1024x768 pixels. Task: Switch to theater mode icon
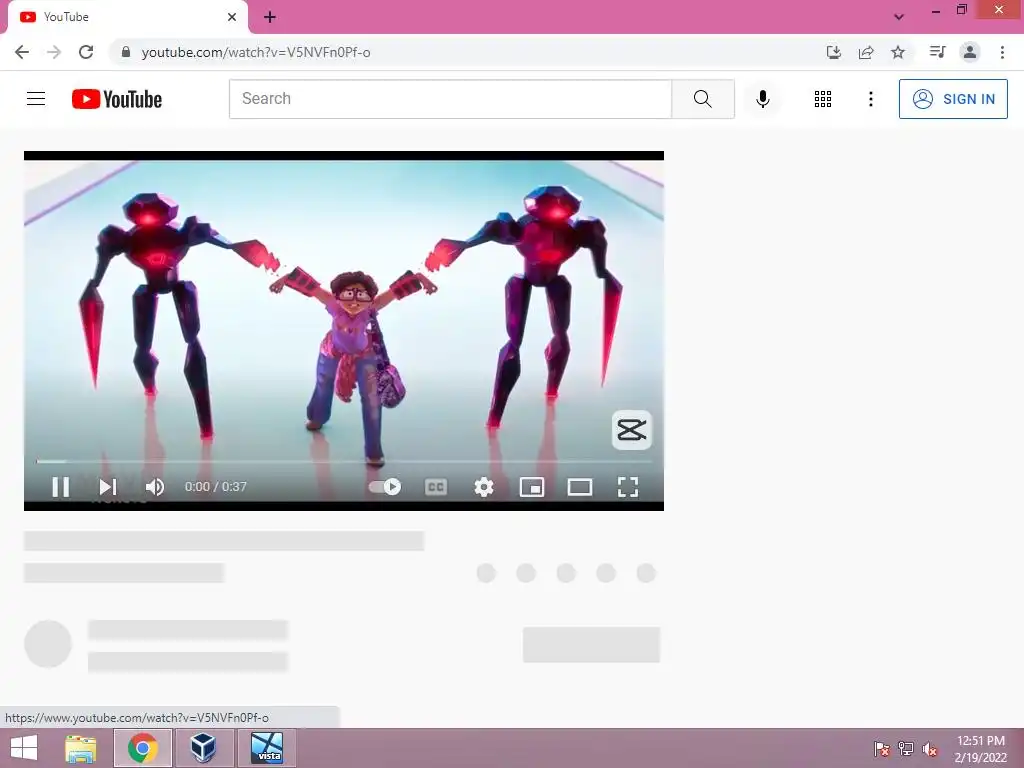click(x=580, y=487)
